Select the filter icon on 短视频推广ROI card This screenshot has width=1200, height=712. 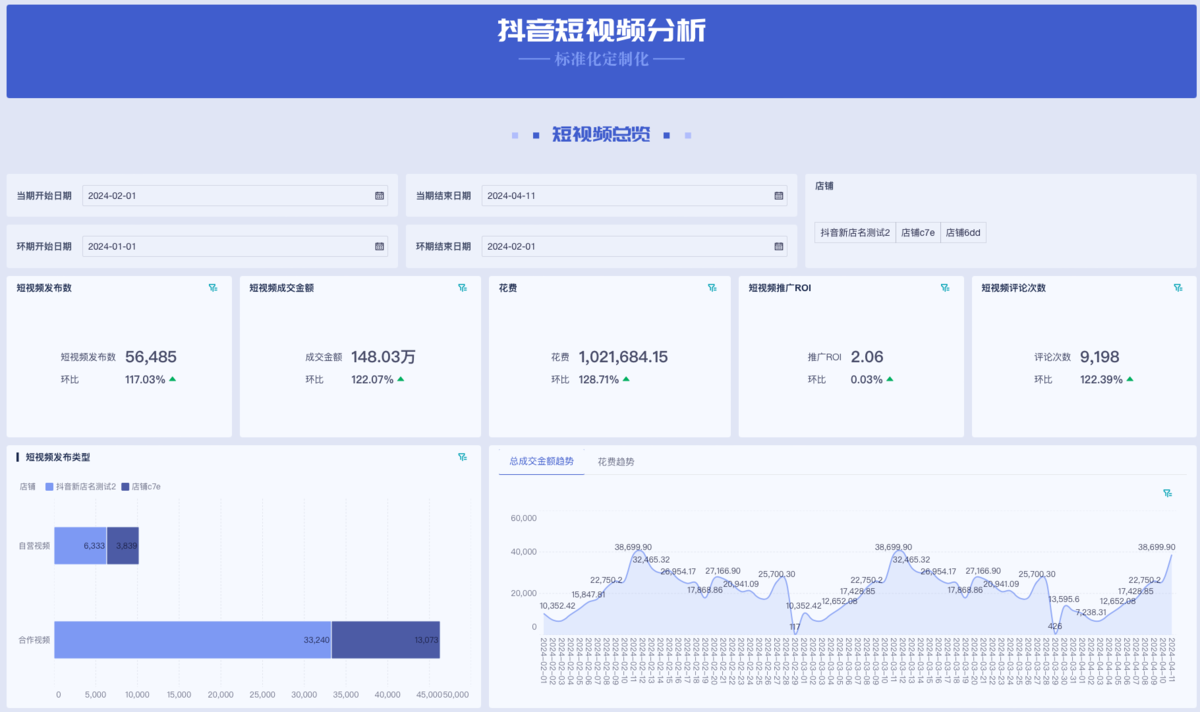pyautogui.click(x=945, y=287)
